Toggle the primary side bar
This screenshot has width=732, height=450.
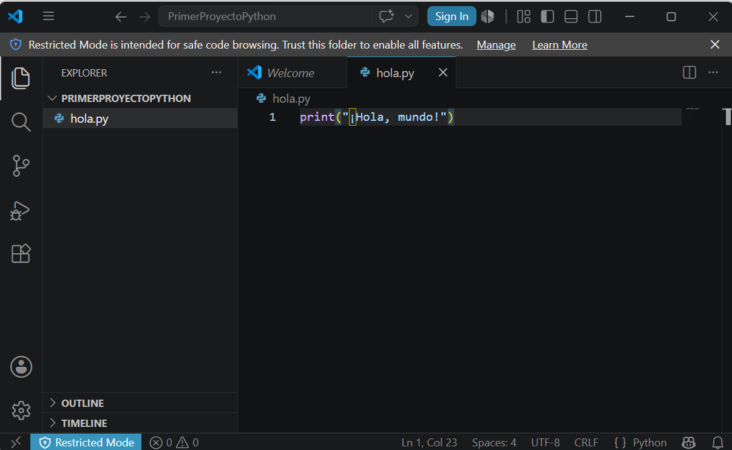tap(547, 16)
